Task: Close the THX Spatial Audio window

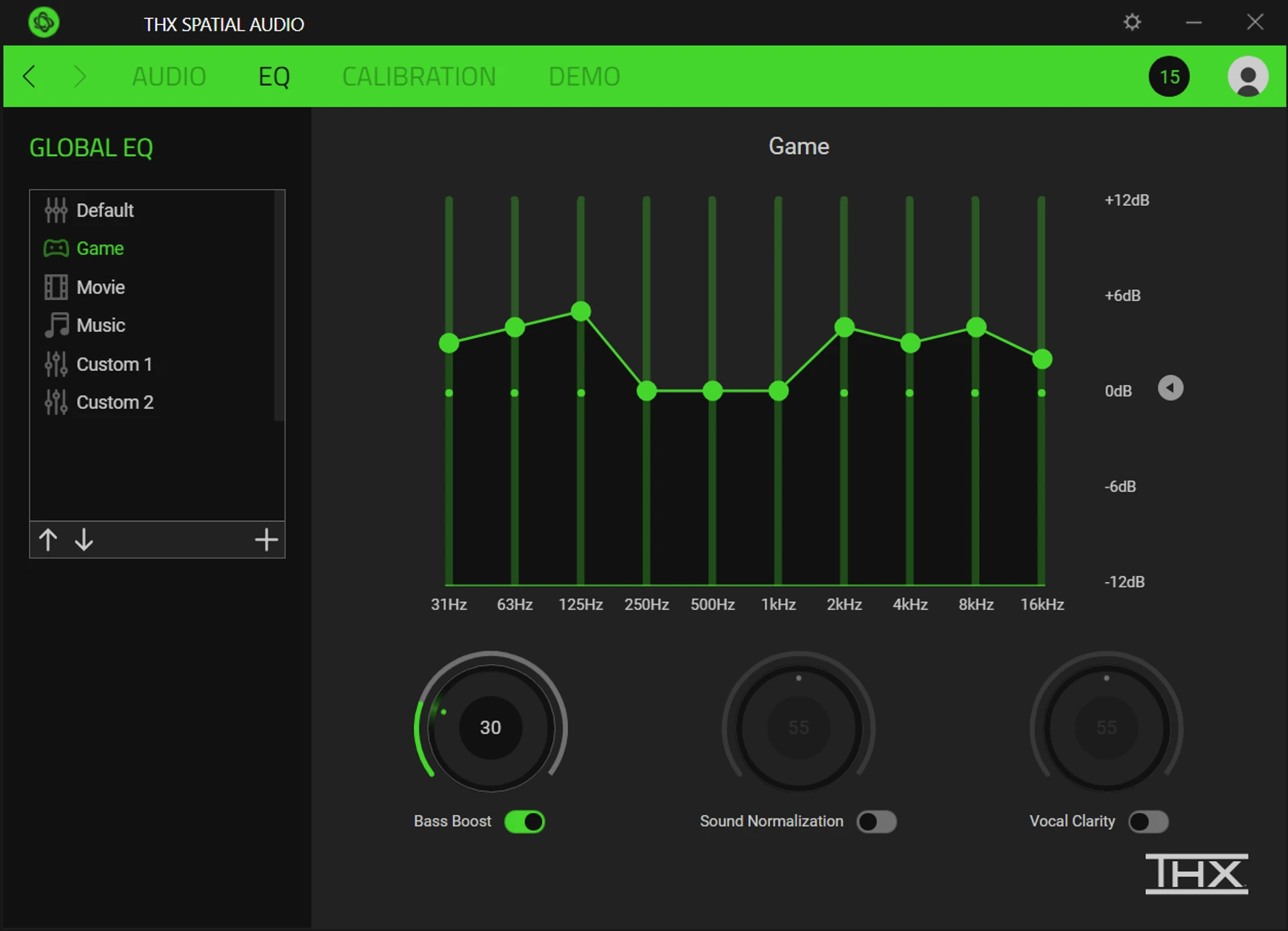Action: tap(1255, 22)
